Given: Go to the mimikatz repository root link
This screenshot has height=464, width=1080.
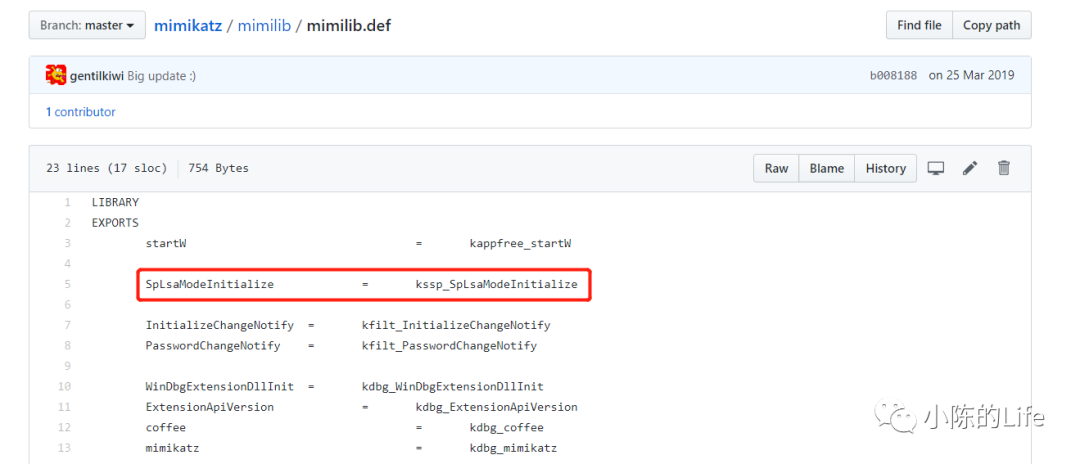Looking at the screenshot, I should click(x=188, y=26).
